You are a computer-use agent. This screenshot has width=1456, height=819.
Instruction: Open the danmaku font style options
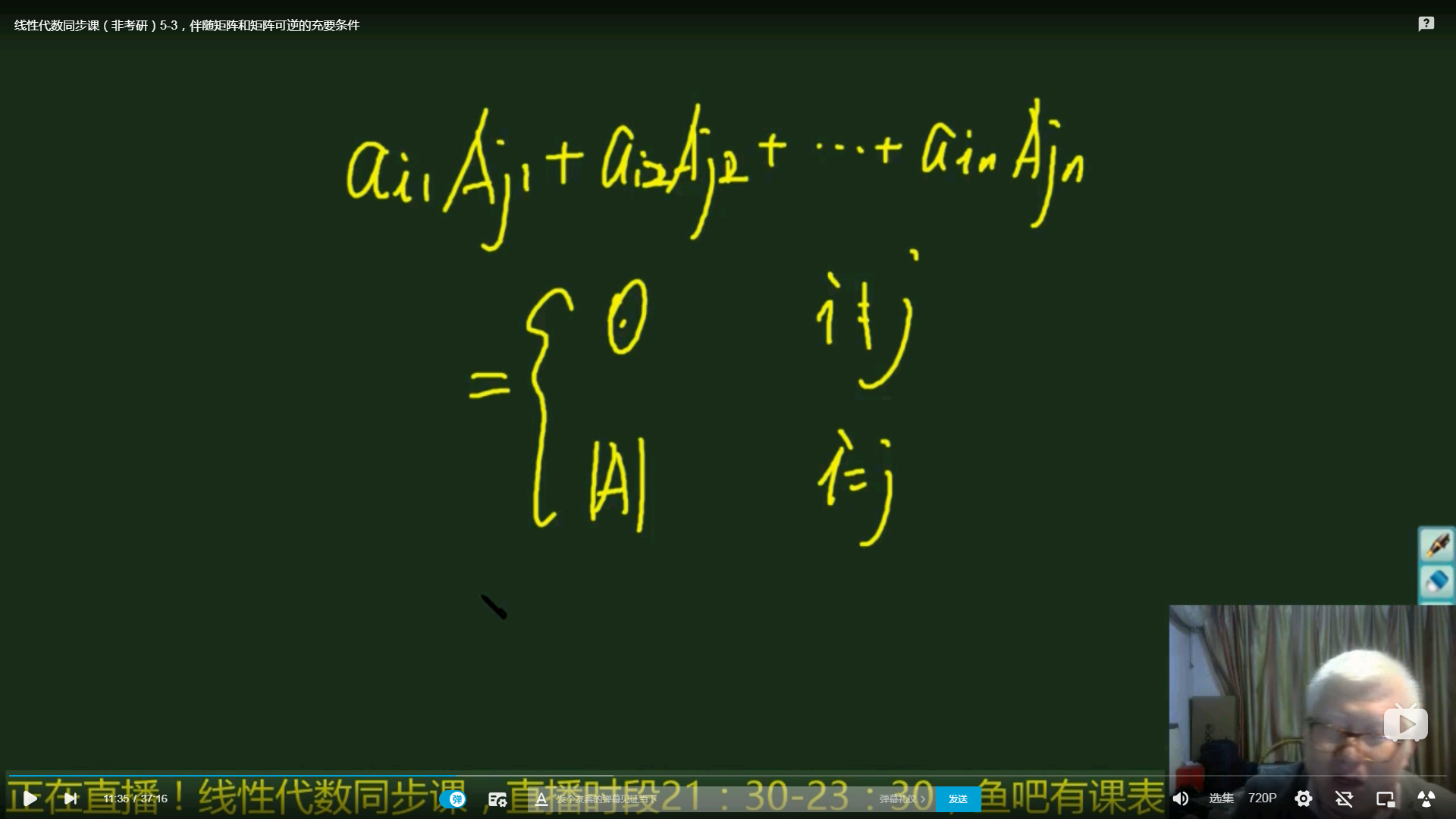point(541,799)
